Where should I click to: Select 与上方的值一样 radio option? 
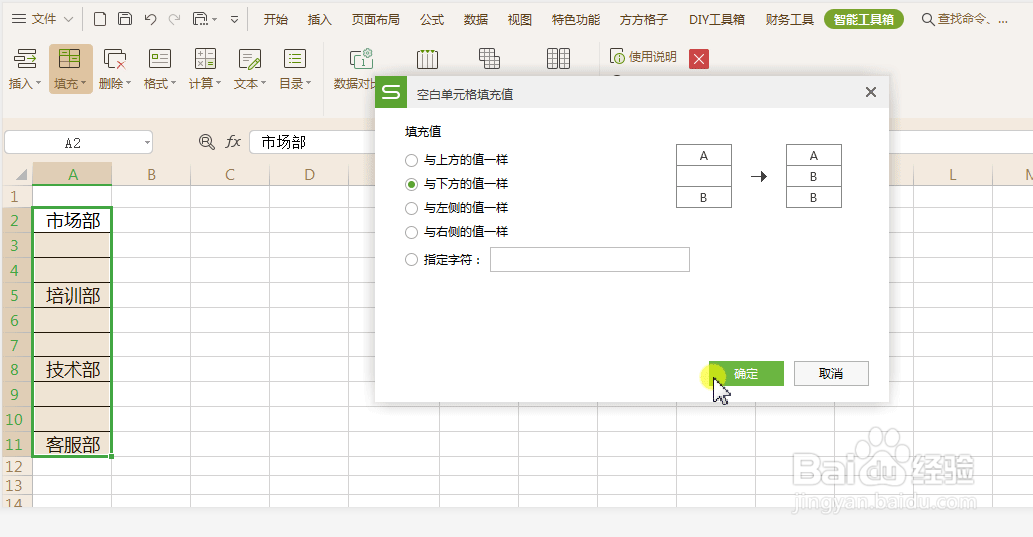pyautogui.click(x=411, y=160)
